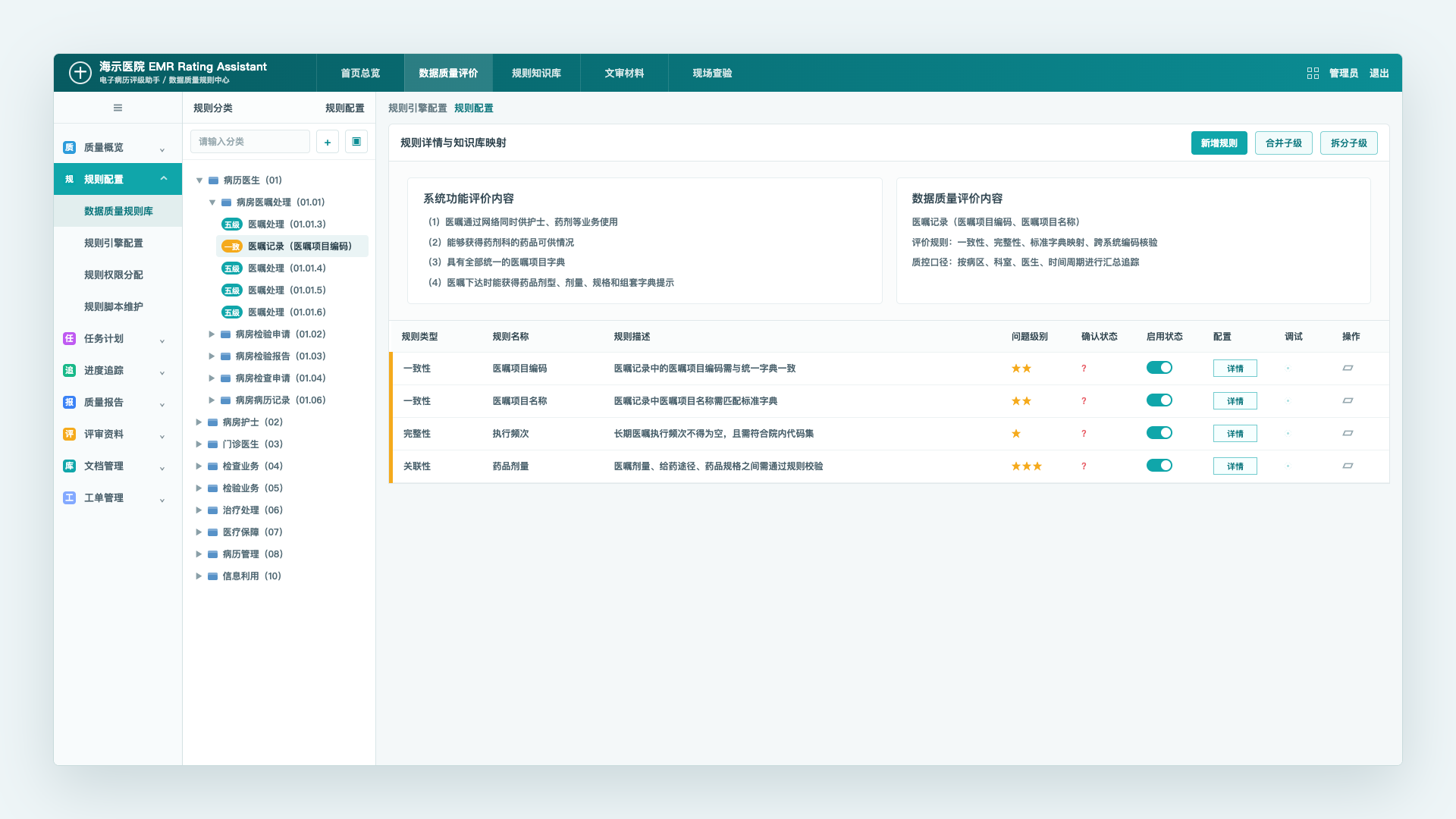This screenshot has height=819, width=1456.
Task: Expand the 检查业务 (04) tree node
Action: (x=199, y=466)
